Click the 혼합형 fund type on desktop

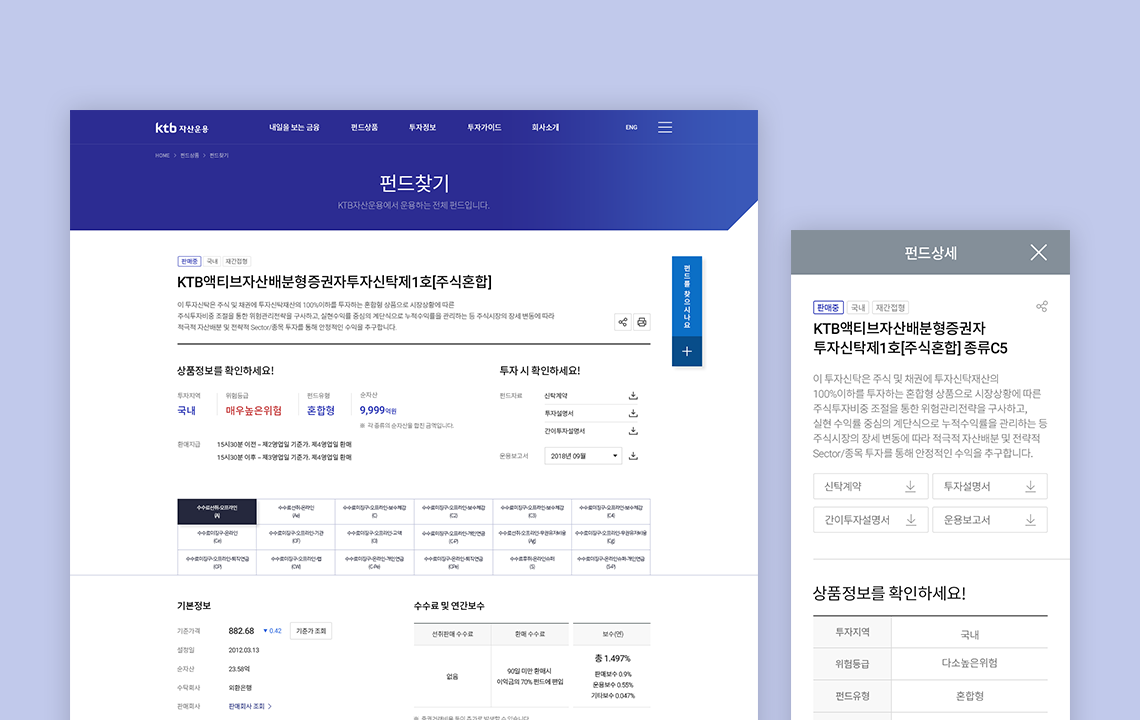[x=321, y=411]
